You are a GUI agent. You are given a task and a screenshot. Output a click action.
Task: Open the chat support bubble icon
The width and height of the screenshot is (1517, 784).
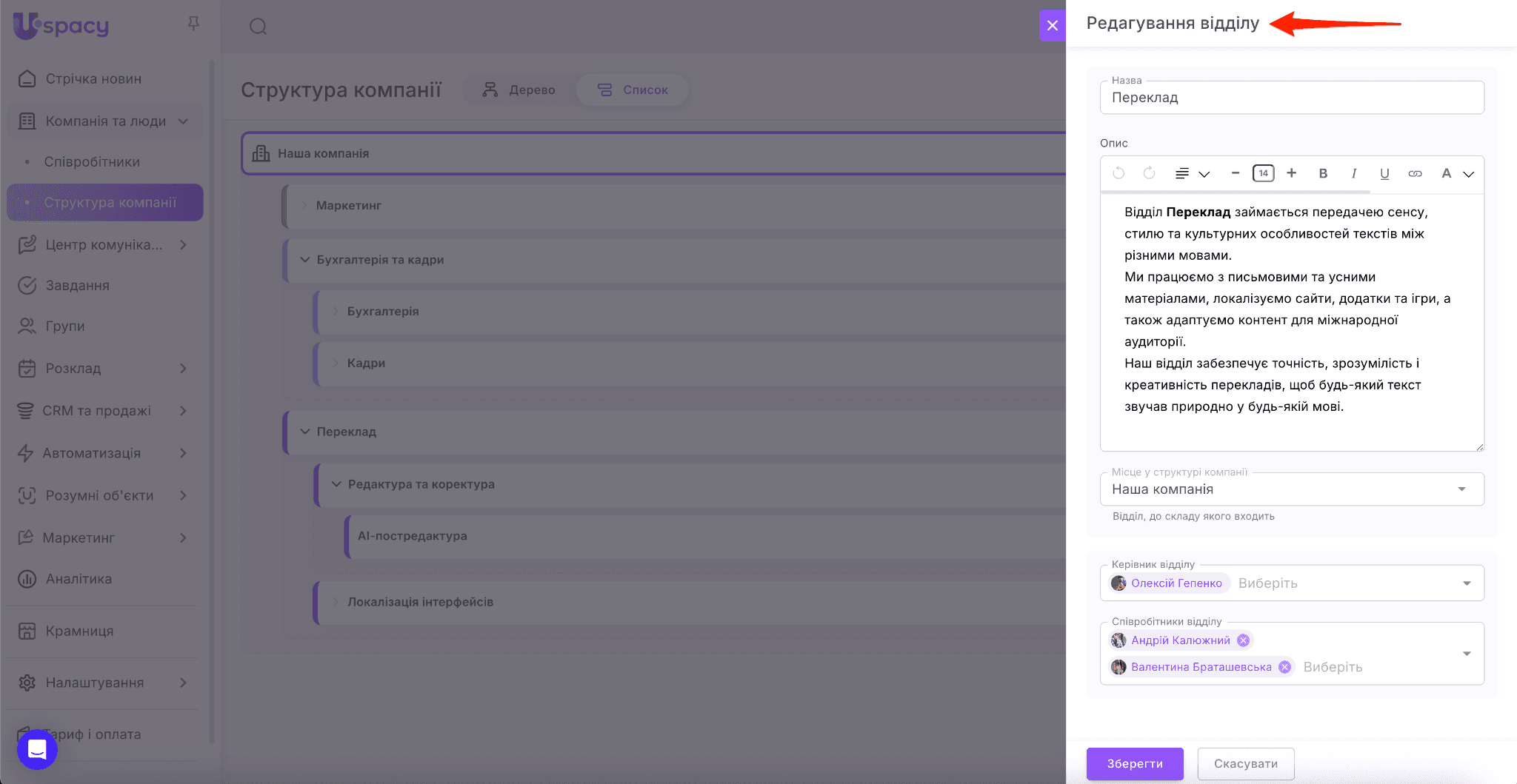37,749
